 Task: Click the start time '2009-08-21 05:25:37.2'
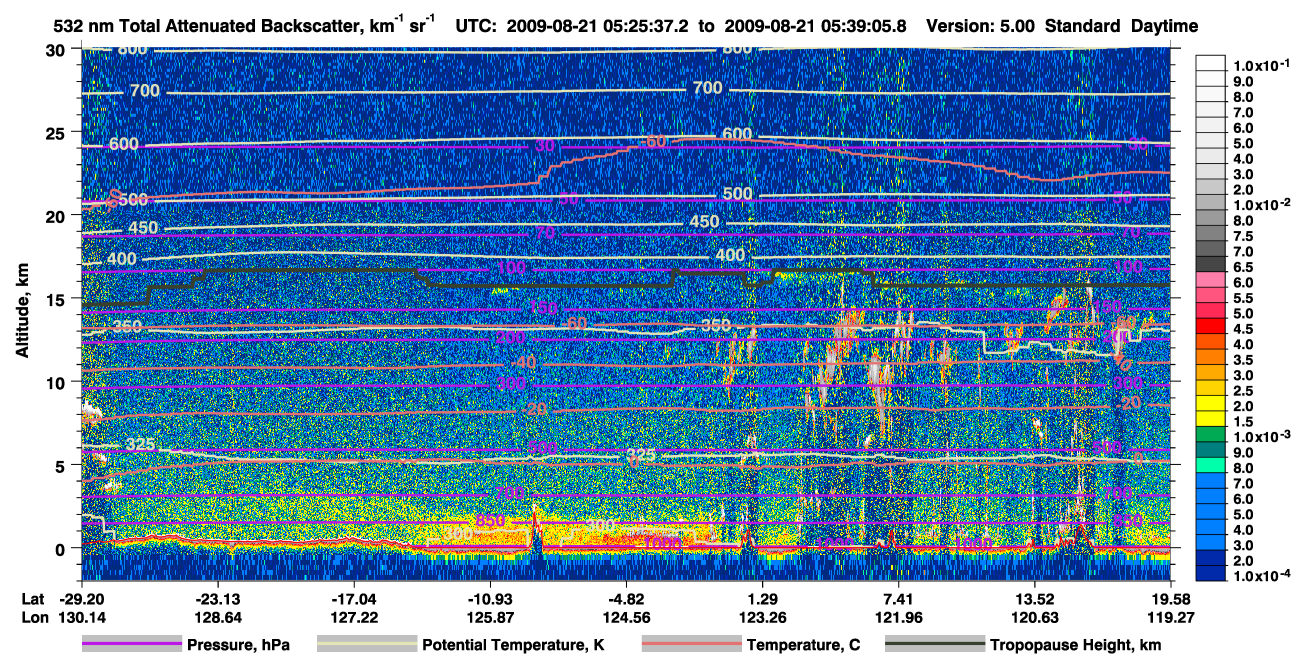[x=595, y=25]
